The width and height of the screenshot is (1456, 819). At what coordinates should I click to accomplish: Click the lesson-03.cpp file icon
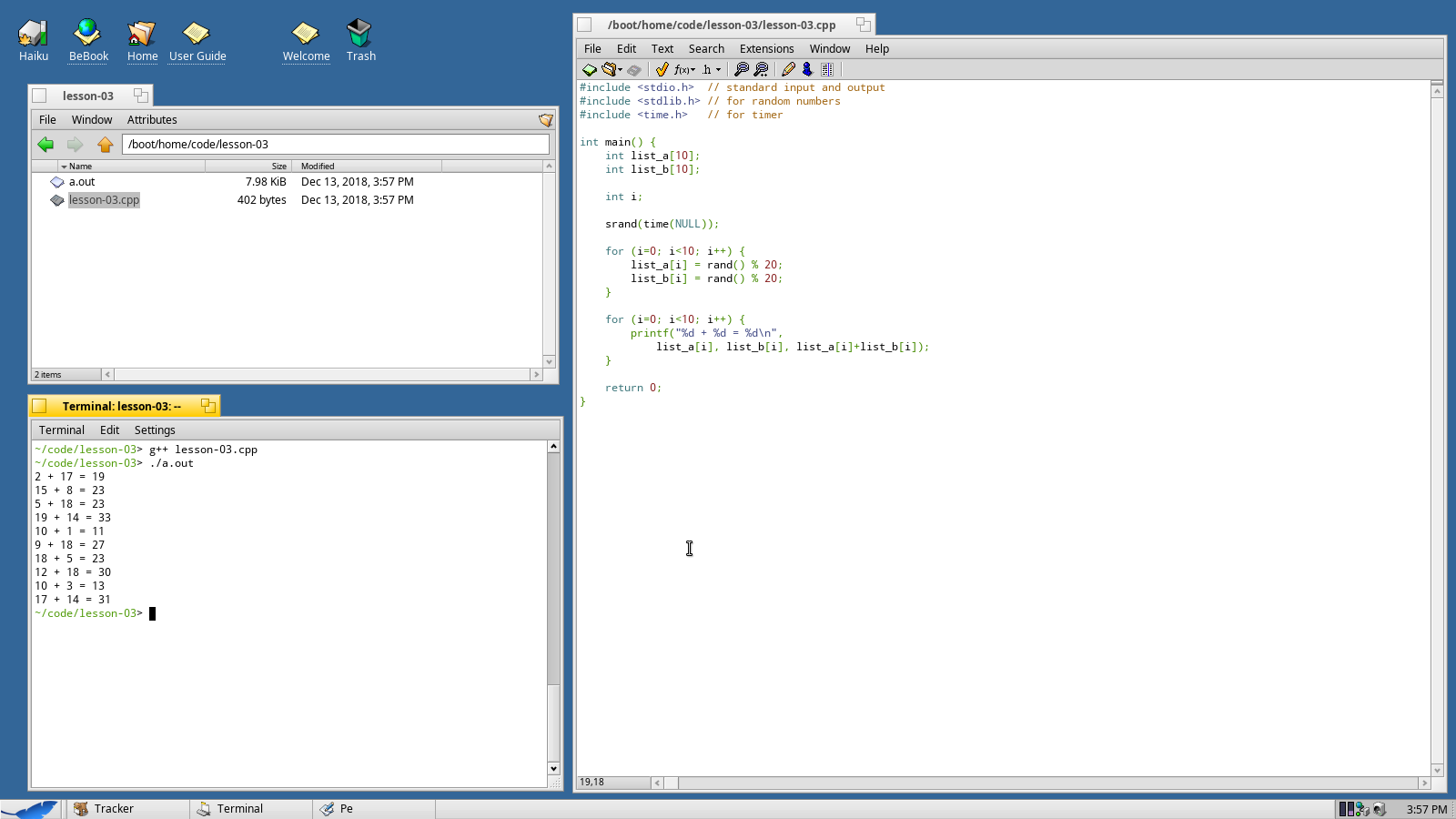coord(57,200)
